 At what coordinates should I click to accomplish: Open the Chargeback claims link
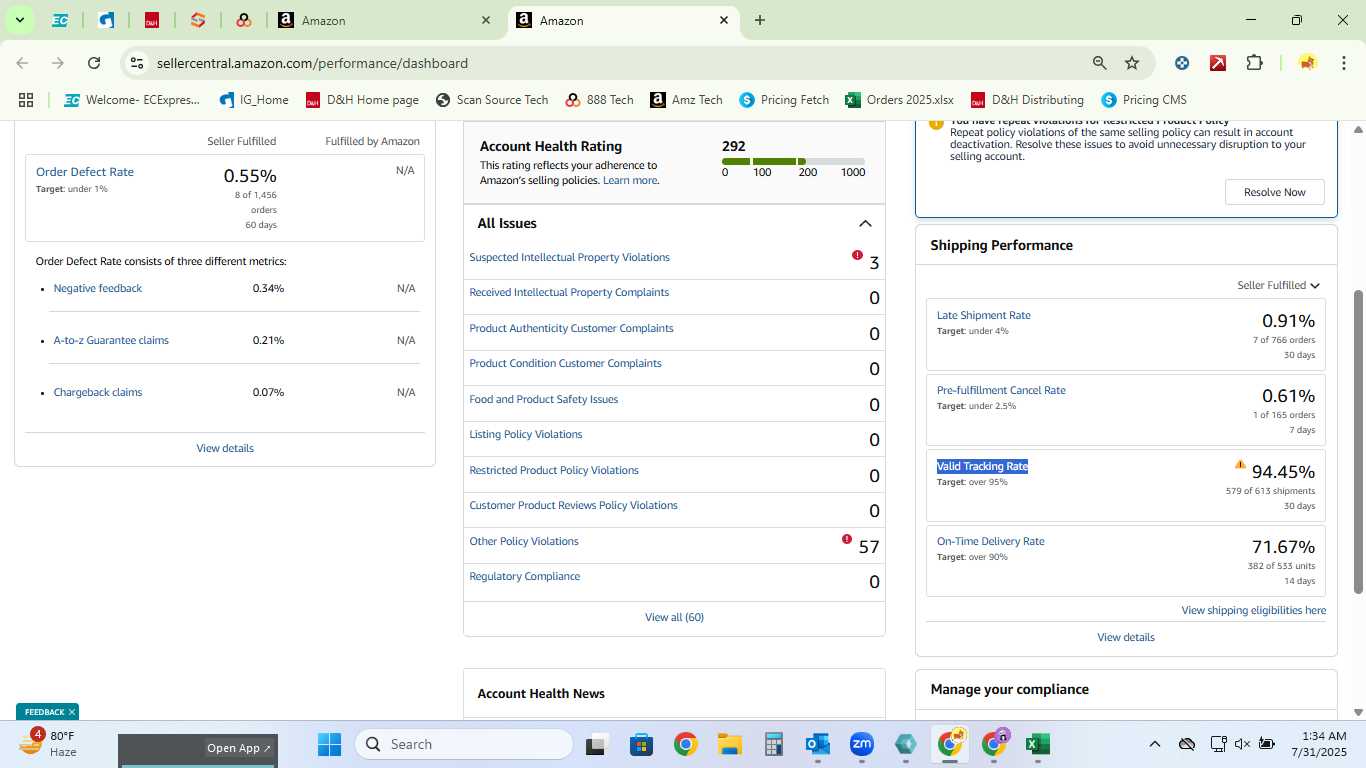98,392
